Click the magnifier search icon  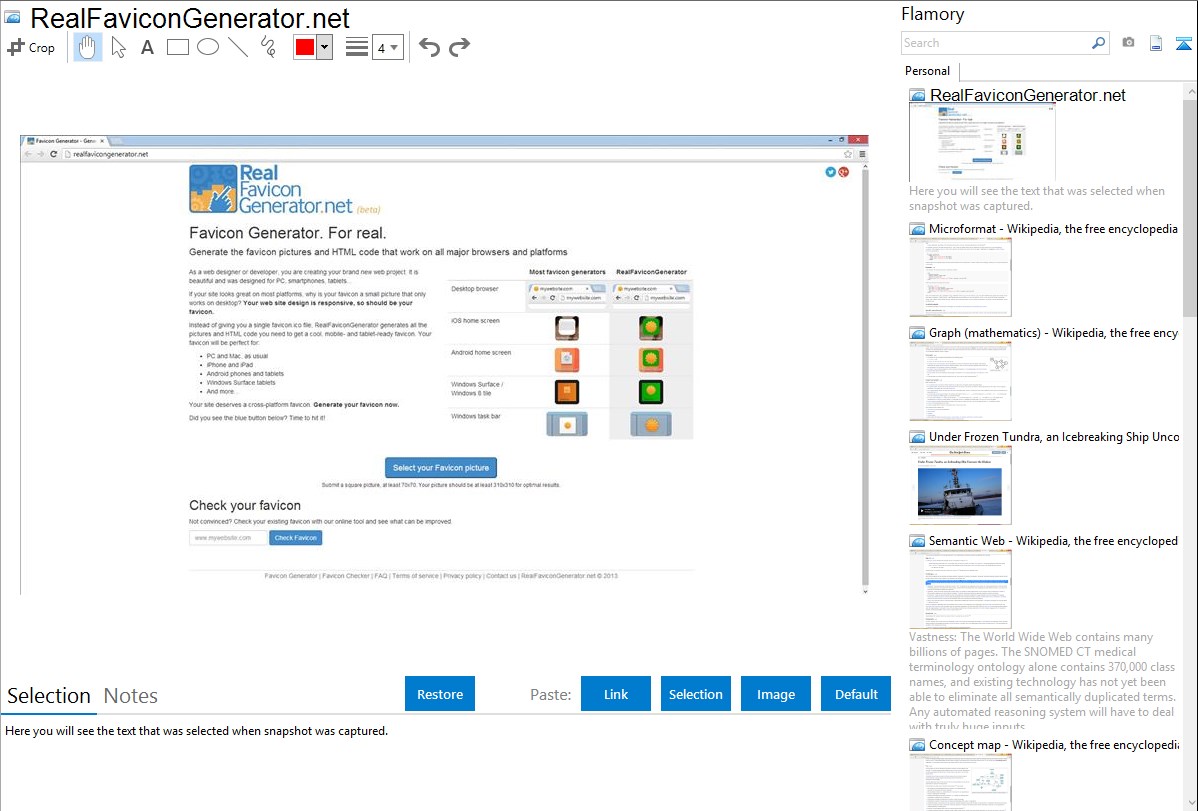click(1099, 43)
